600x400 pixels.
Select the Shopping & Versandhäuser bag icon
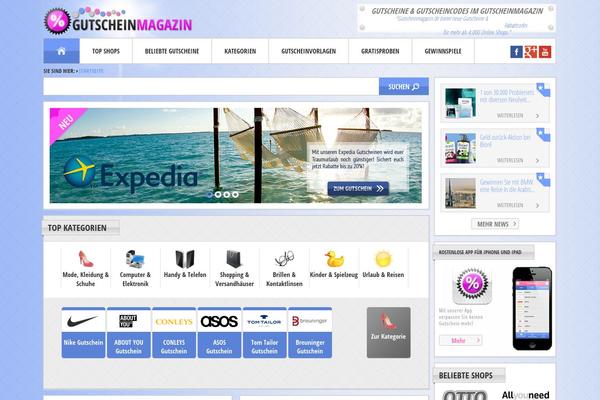(x=234, y=259)
